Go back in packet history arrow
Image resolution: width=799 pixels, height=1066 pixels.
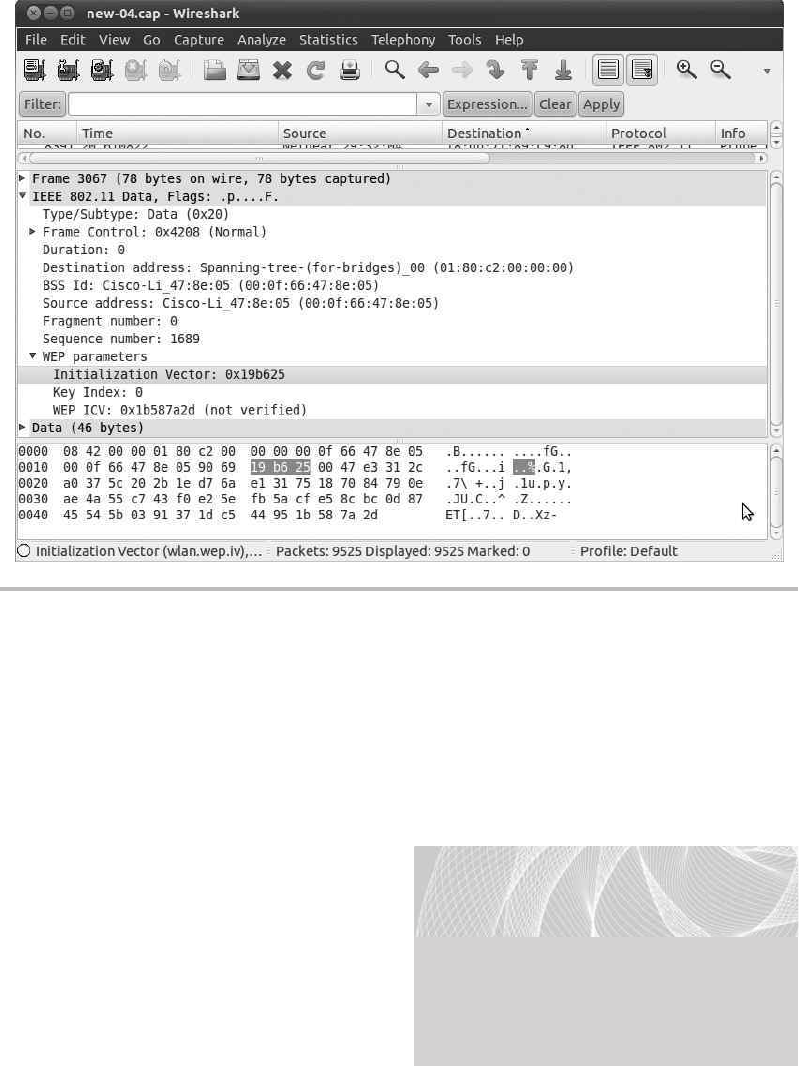click(428, 69)
